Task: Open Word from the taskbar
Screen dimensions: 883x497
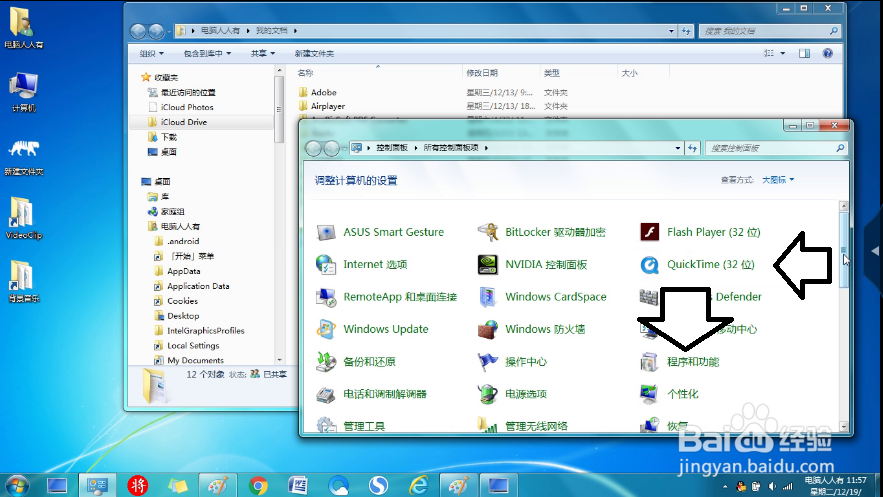Action: 297,485
